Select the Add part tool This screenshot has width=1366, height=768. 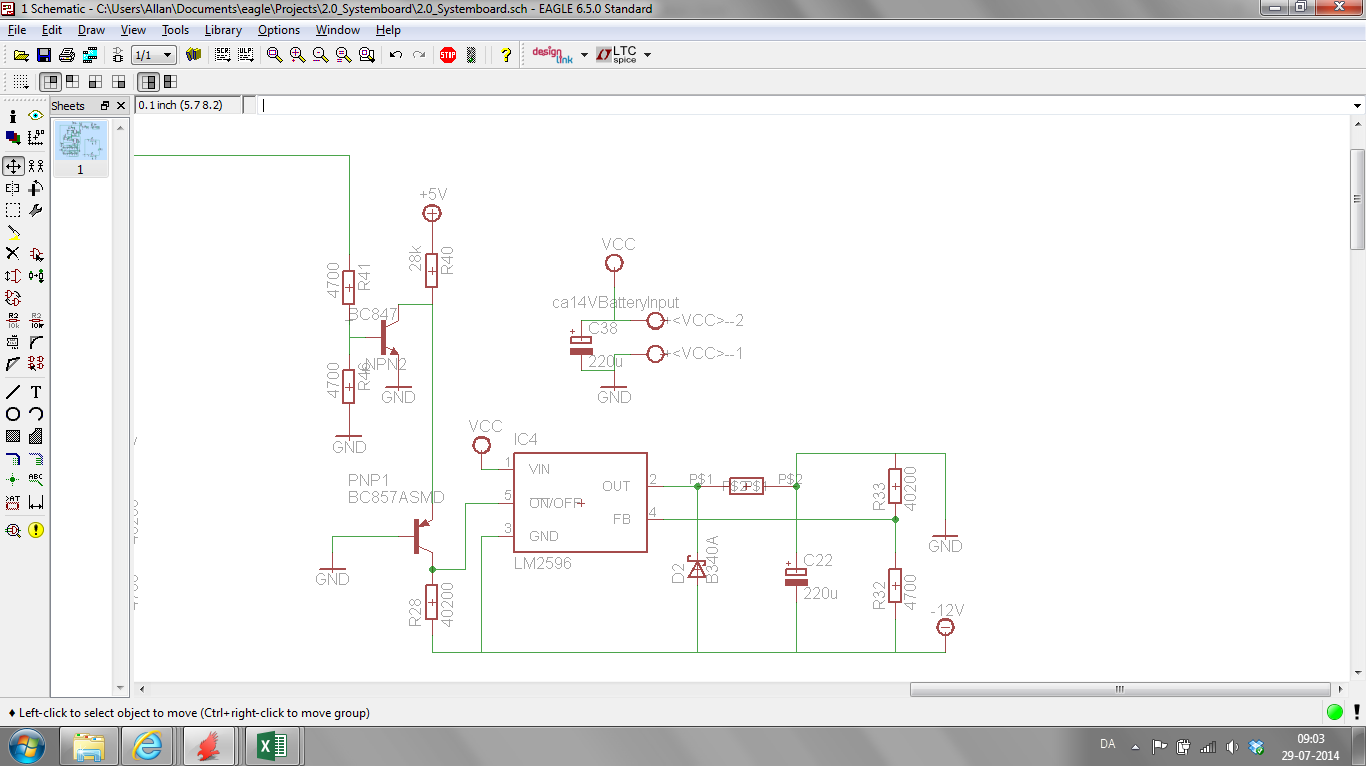coord(36,254)
